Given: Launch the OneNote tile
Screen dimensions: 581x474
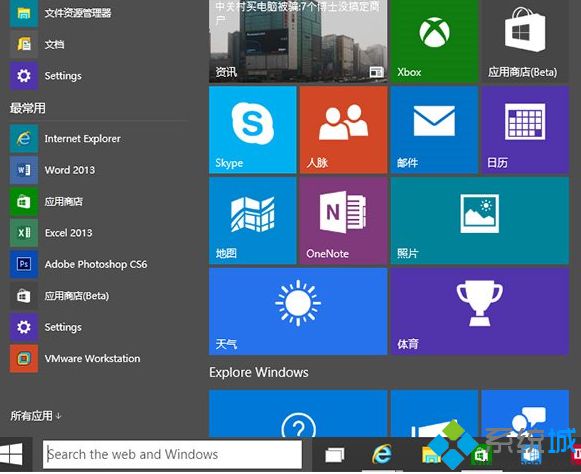Looking at the screenshot, I should (343, 221).
